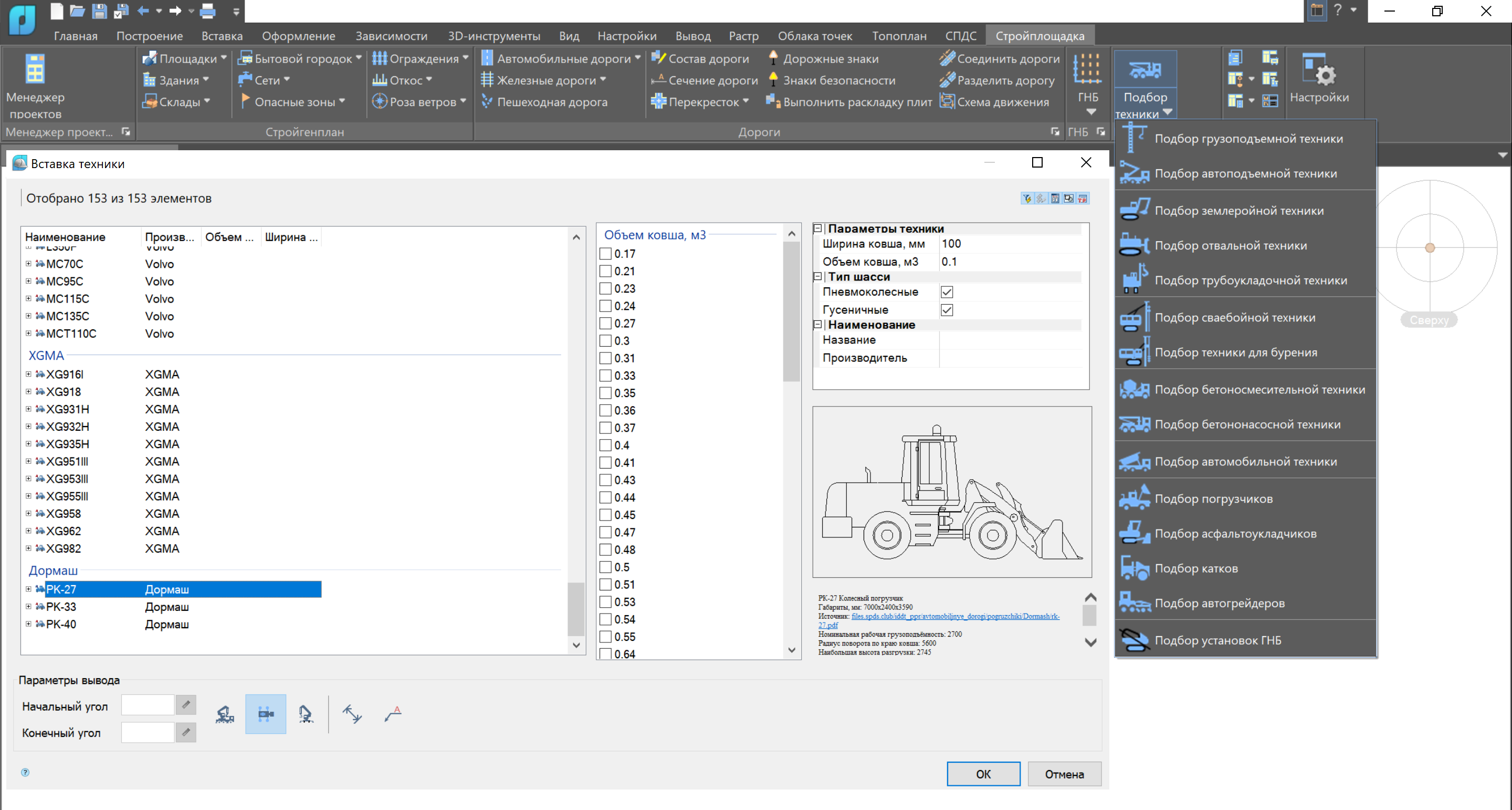Click the preview panel toggle icon
This screenshot has width=1512, height=810.
1069,199
